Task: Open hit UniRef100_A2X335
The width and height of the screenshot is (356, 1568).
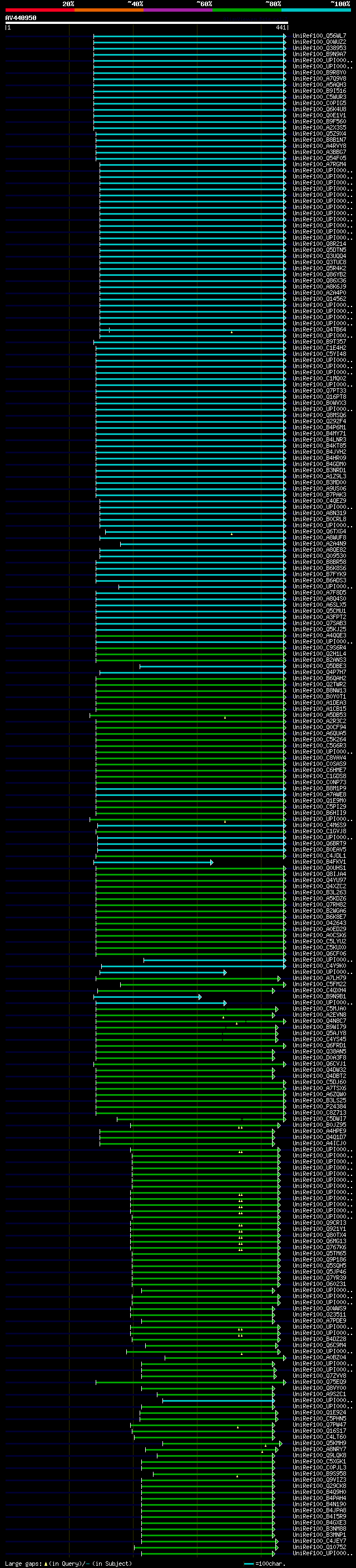Action: coord(319,128)
